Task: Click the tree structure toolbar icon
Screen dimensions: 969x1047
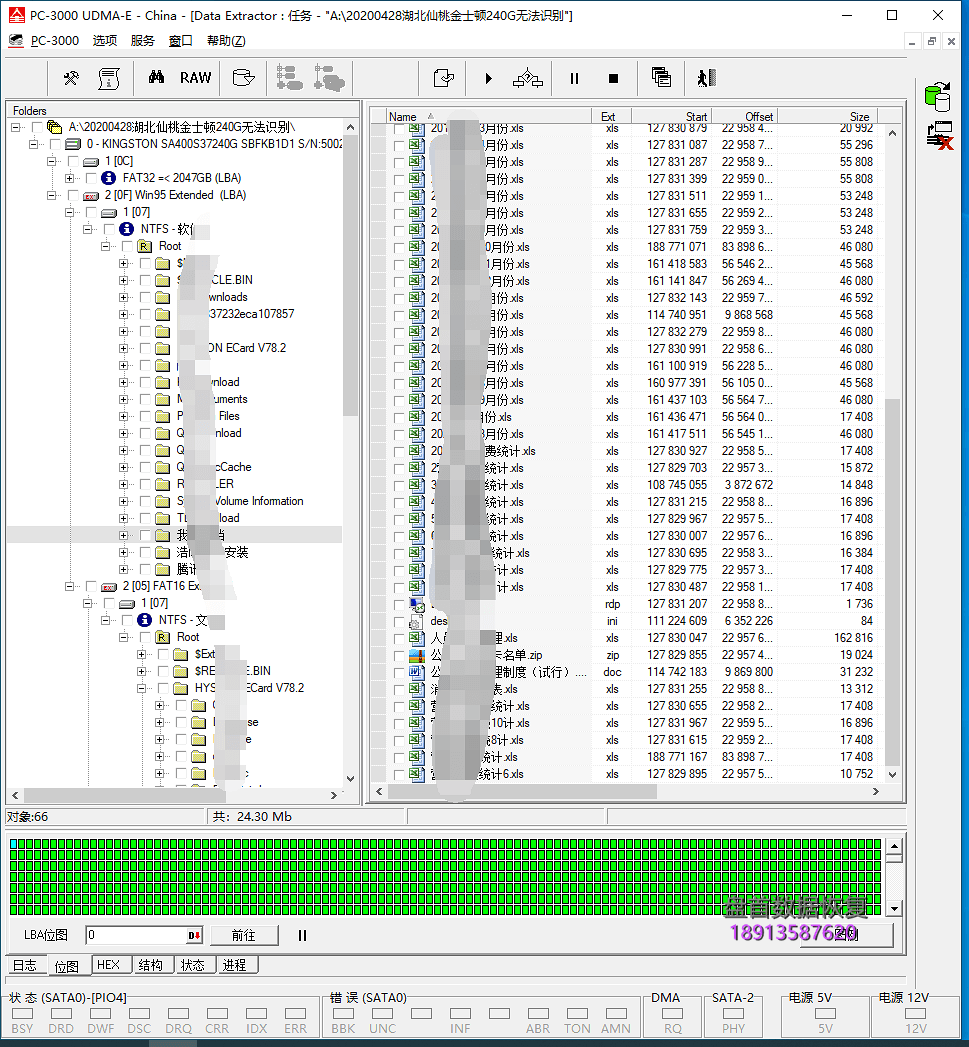Action: (289, 78)
